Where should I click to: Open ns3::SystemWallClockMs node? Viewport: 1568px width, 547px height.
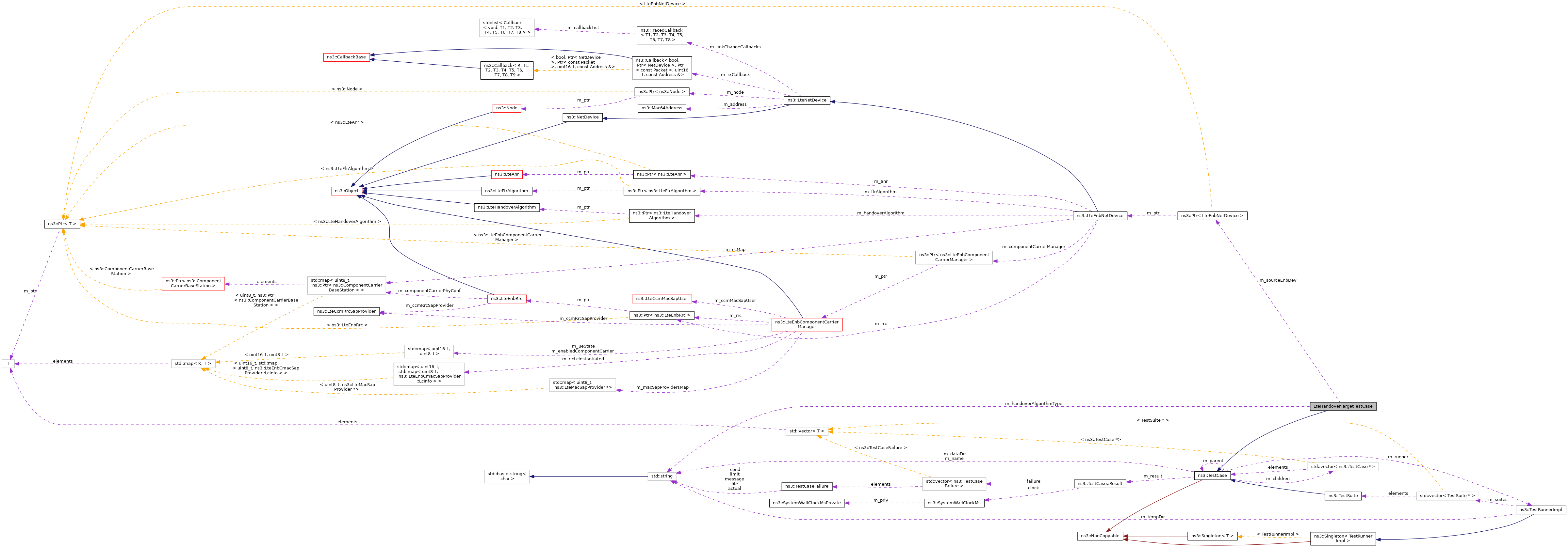pos(953,503)
